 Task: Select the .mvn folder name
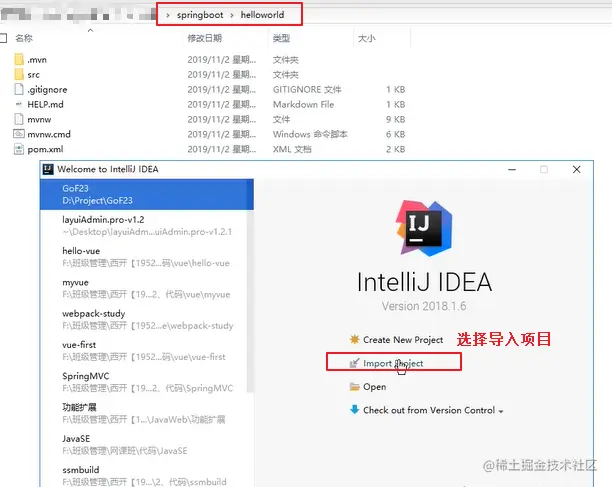tap(37, 60)
